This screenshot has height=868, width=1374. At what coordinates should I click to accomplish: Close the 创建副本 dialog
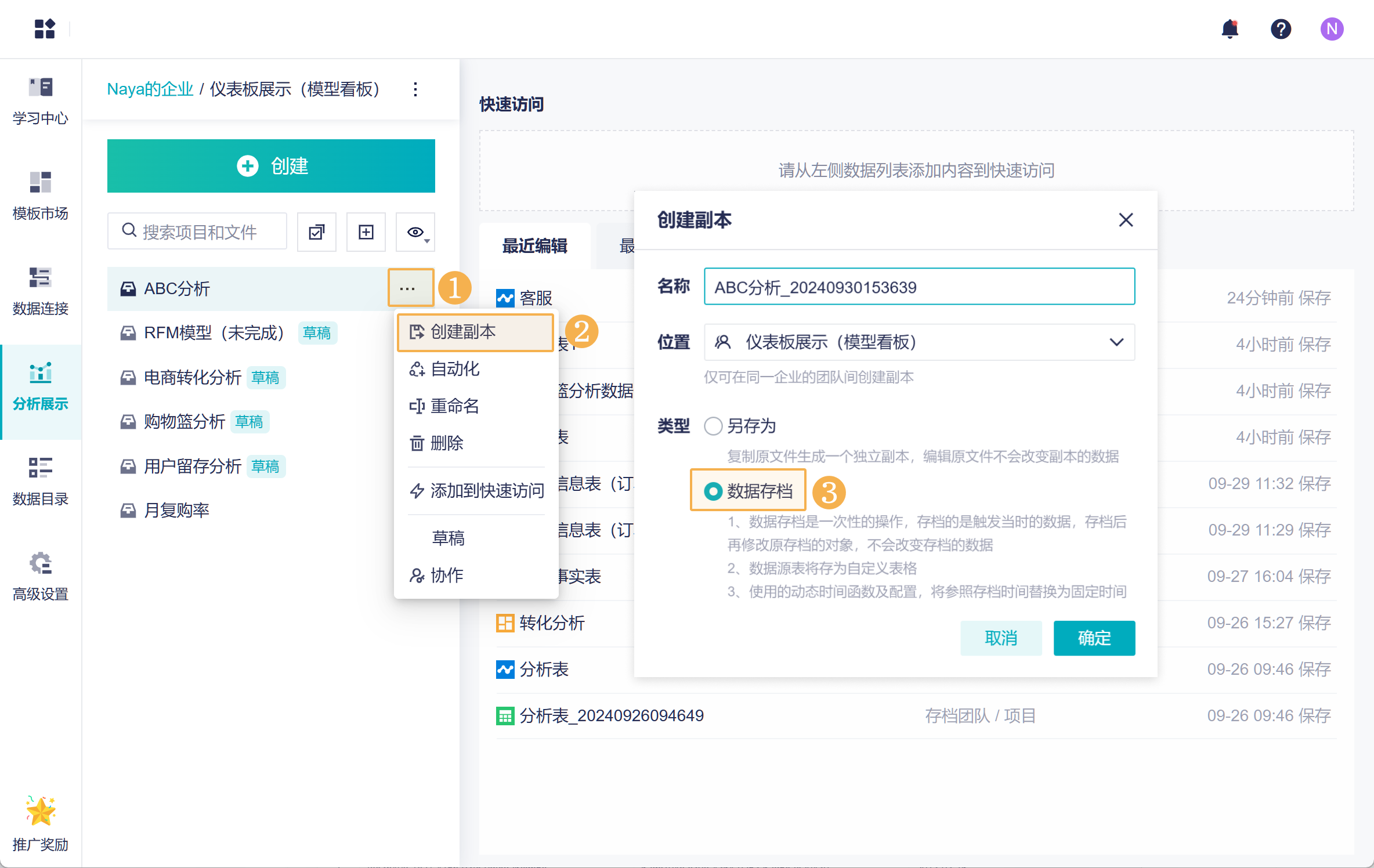point(1126,220)
